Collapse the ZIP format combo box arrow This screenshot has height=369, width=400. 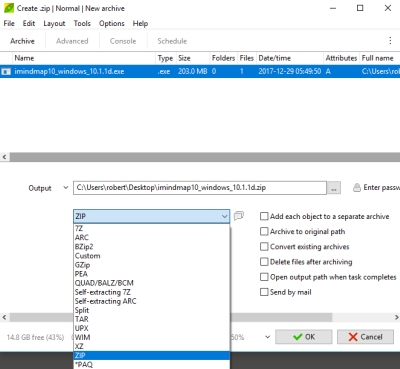pyautogui.click(x=224, y=216)
